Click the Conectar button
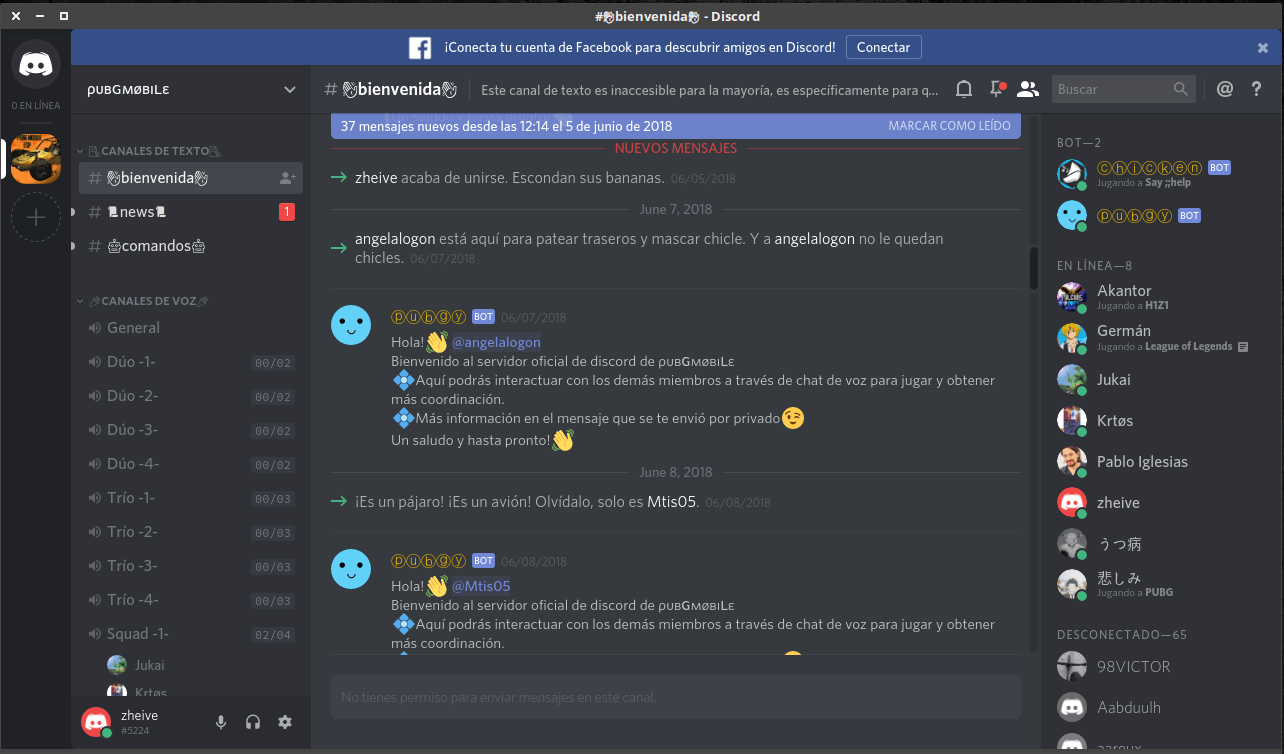The width and height of the screenshot is (1284, 754). 884,47
